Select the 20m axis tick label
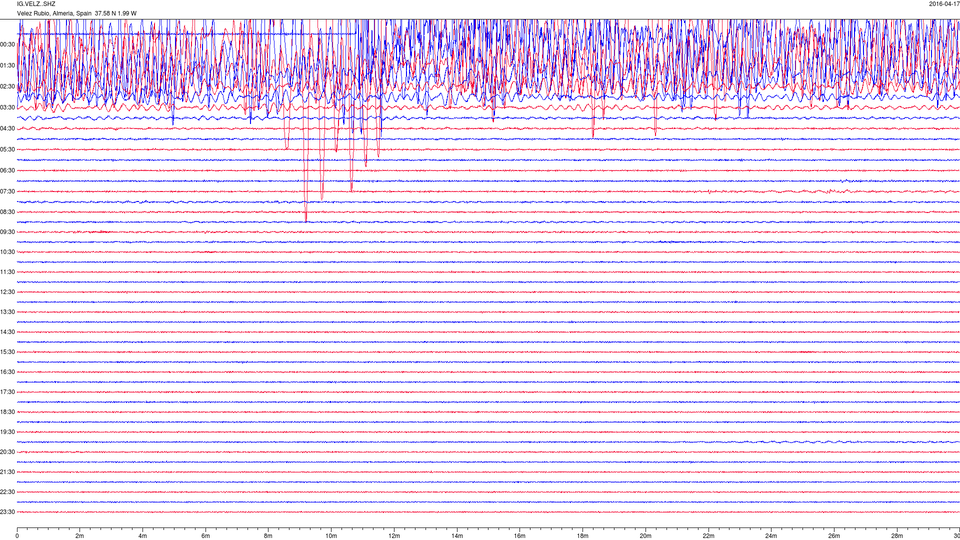This screenshot has height=540, width=960. click(x=645, y=536)
